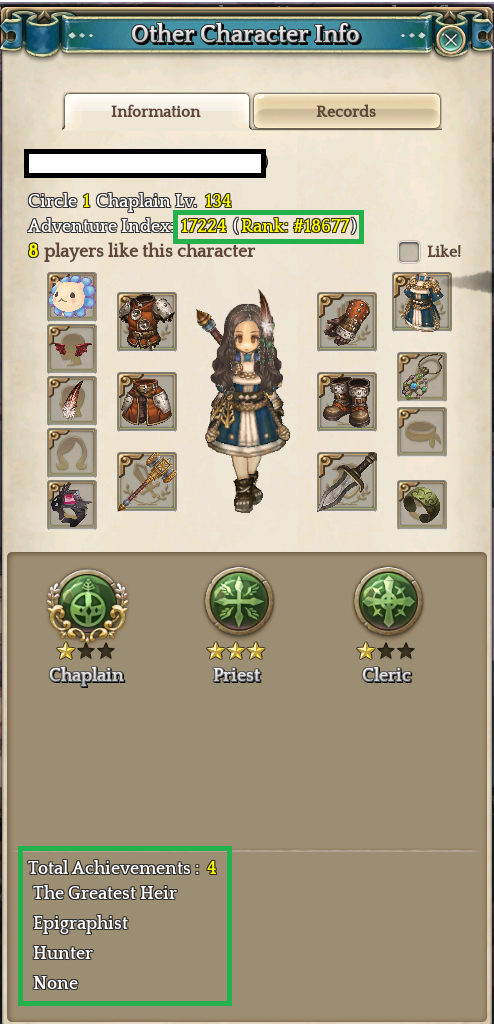Select the sheep face hat accessory slot
This screenshot has width=494, height=1024.
point(72,297)
